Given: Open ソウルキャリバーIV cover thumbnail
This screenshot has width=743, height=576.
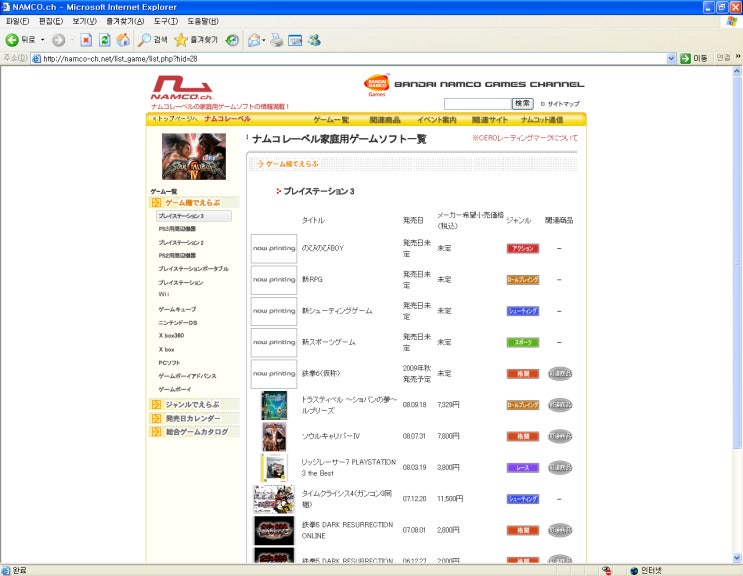Looking at the screenshot, I should (274, 436).
